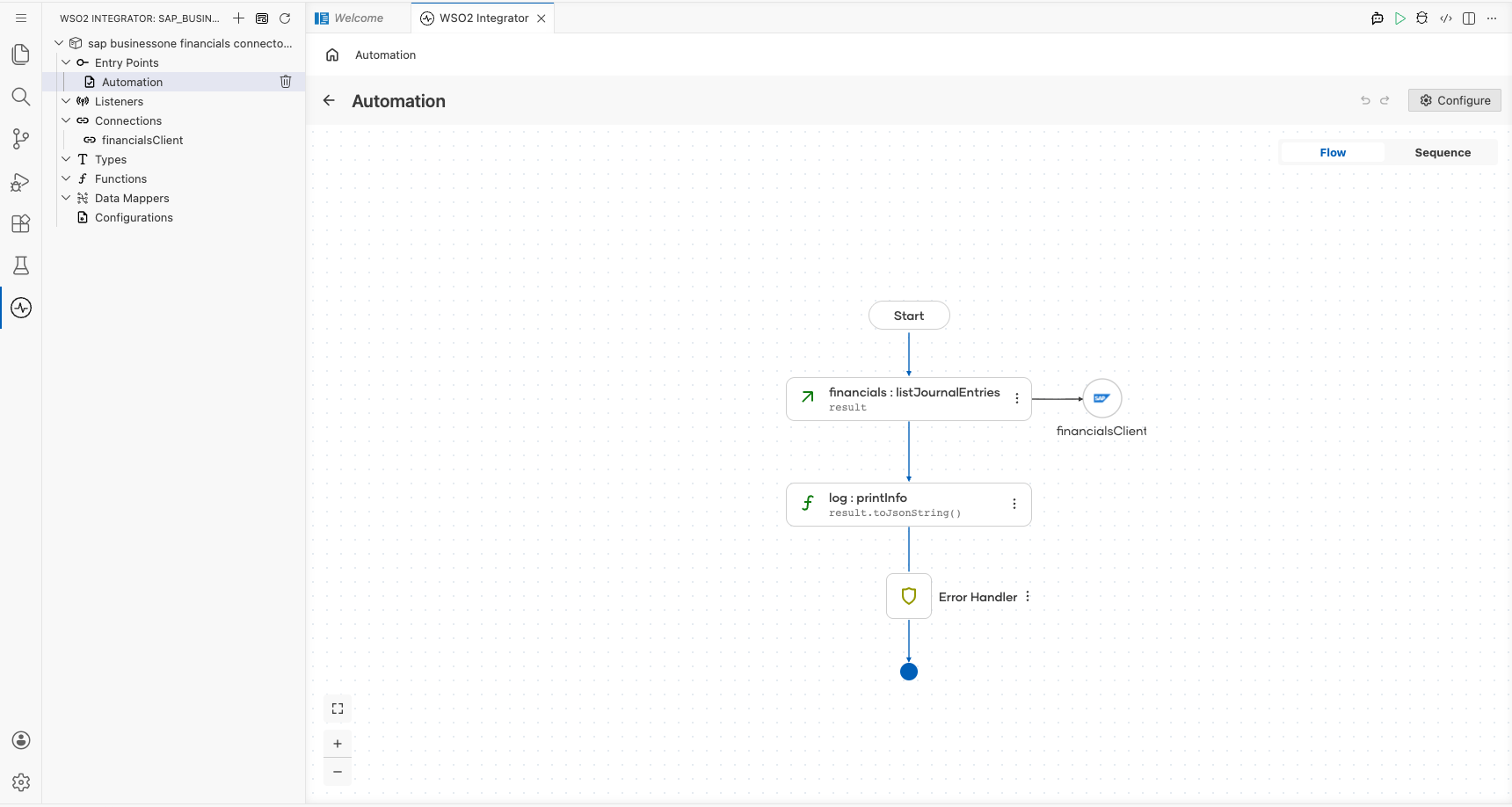Click the plus icon in the sidebar header
The height and width of the screenshot is (807, 1512).
[238, 18]
